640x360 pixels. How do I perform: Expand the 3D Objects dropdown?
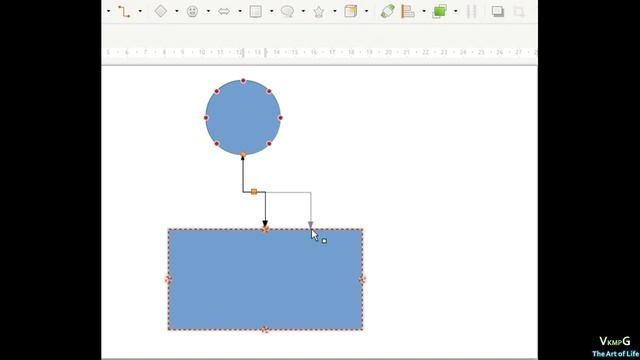pyautogui.click(x=367, y=11)
